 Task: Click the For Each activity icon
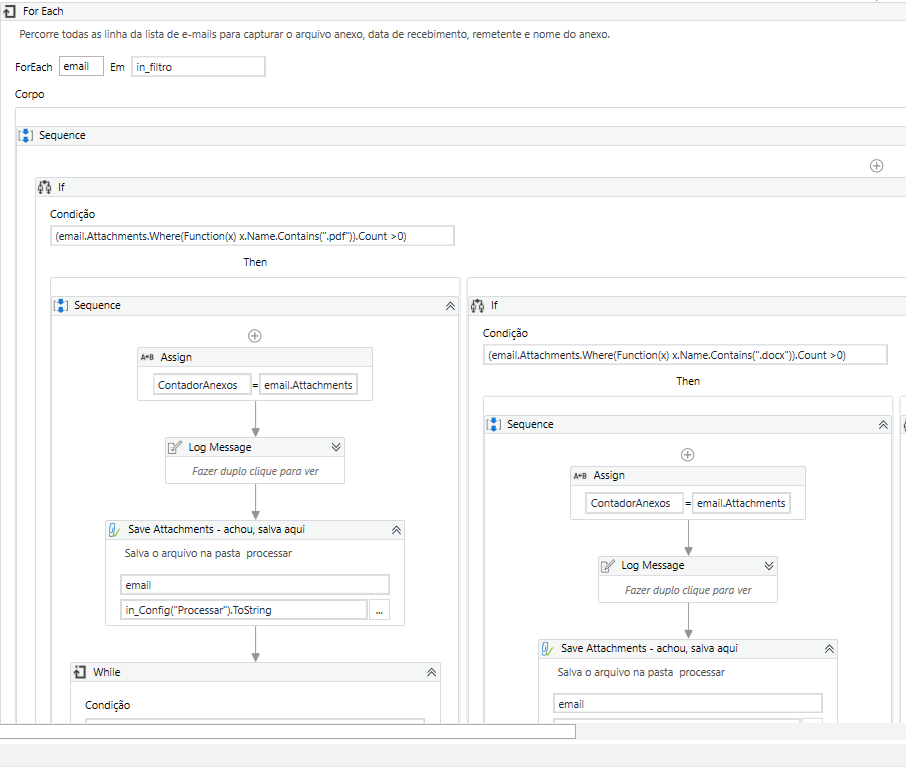pyautogui.click(x=9, y=11)
